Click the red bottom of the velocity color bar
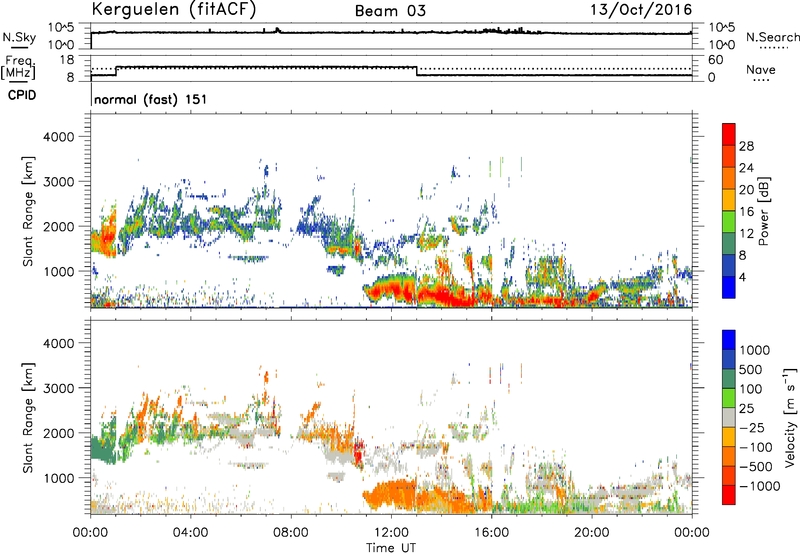800x554 pixels. (x=729, y=495)
